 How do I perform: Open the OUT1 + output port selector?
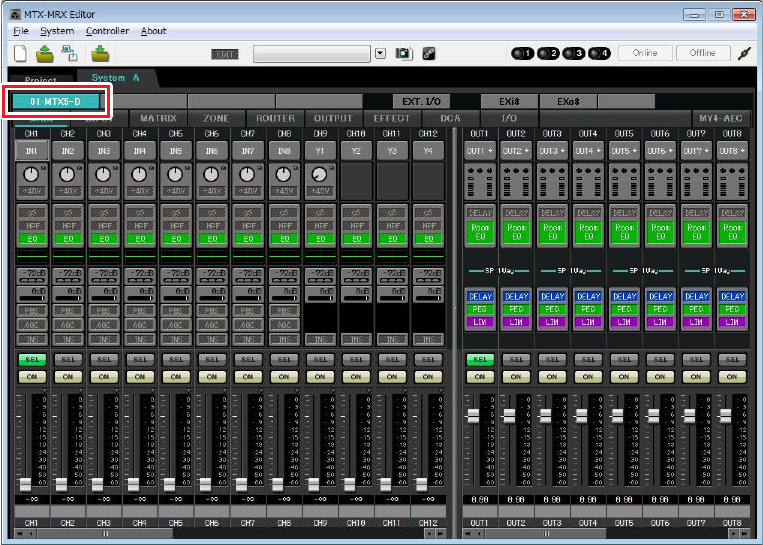[x=480, y=151]
